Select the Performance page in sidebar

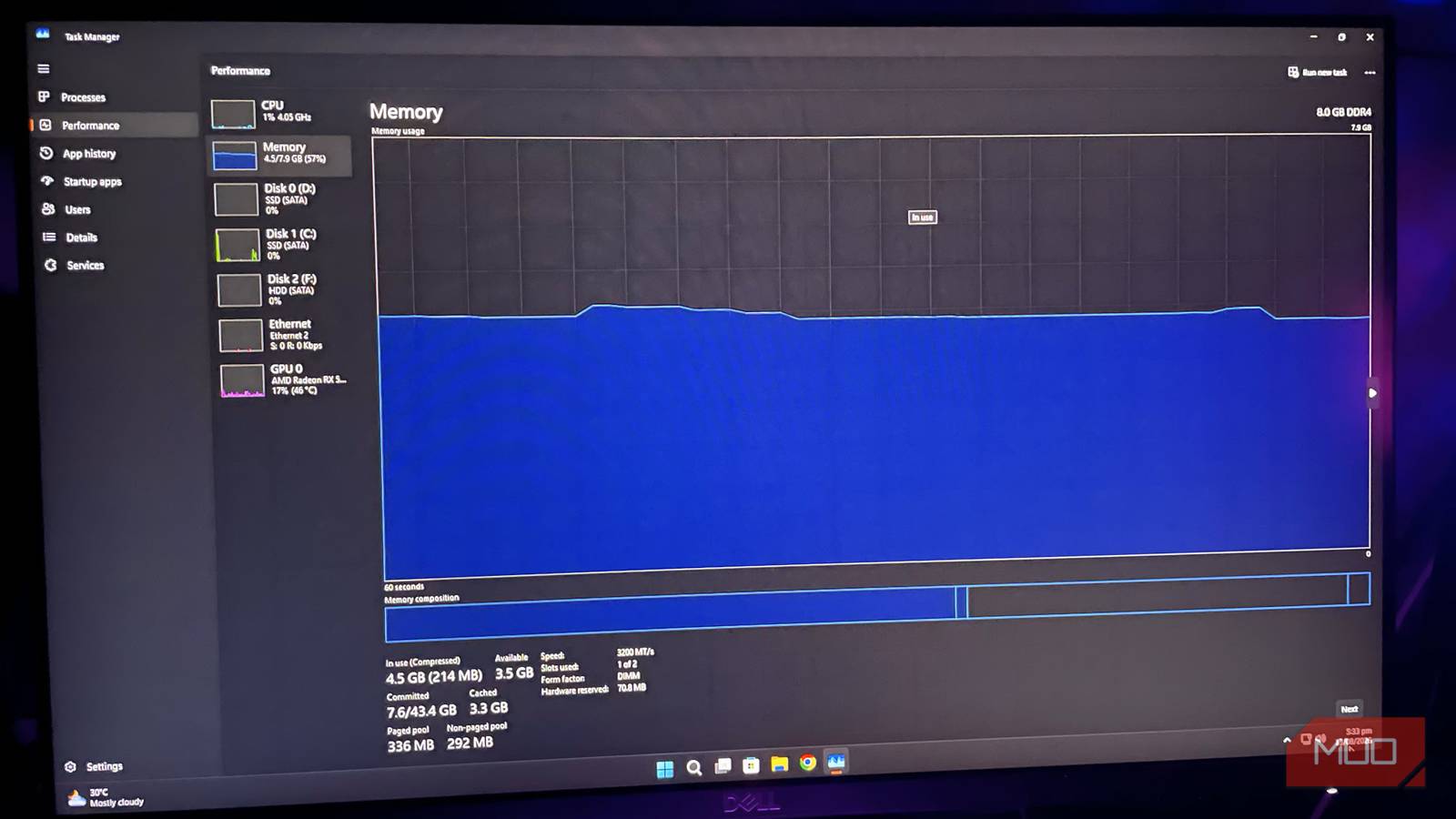(114, 125)
